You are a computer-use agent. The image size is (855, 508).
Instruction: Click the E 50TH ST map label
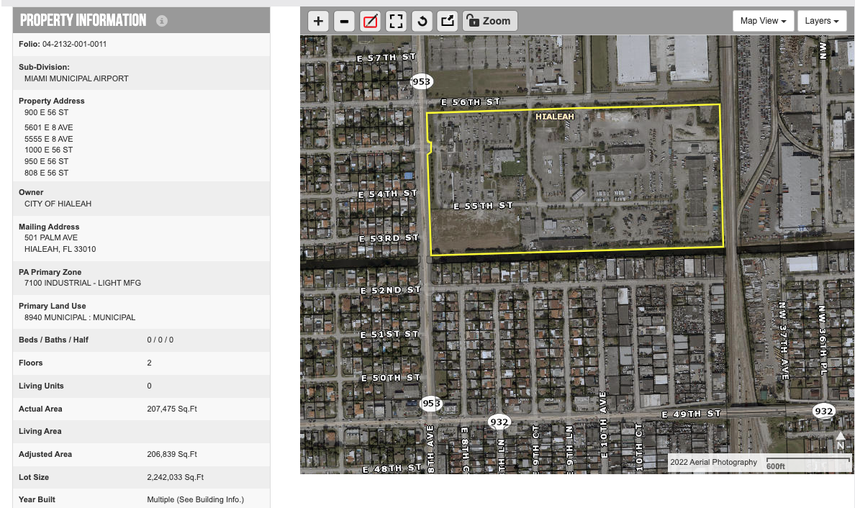coord(390,378)
